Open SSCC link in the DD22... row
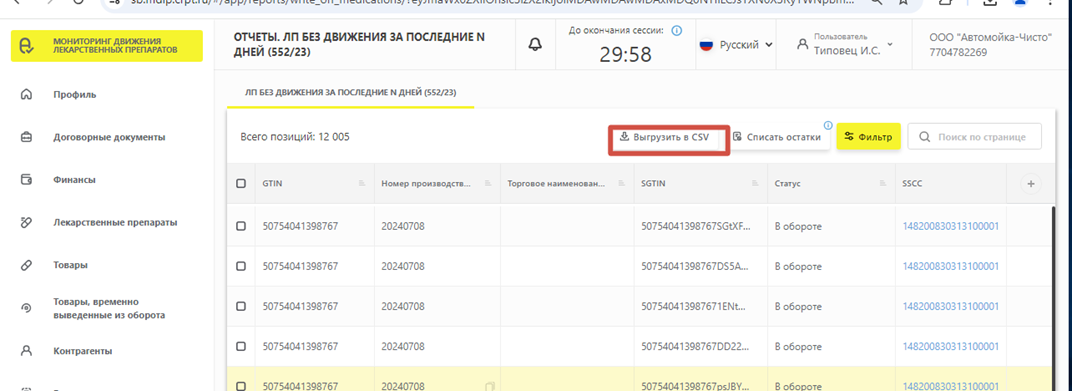 tap(951, 347)
